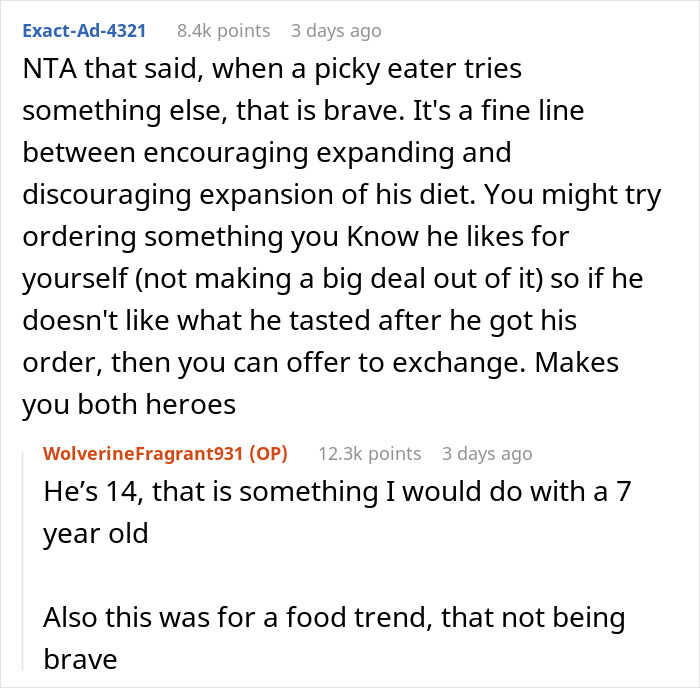Click the final word 'brave' in the reply
The image size is (700, 688).
coord(80,659)
